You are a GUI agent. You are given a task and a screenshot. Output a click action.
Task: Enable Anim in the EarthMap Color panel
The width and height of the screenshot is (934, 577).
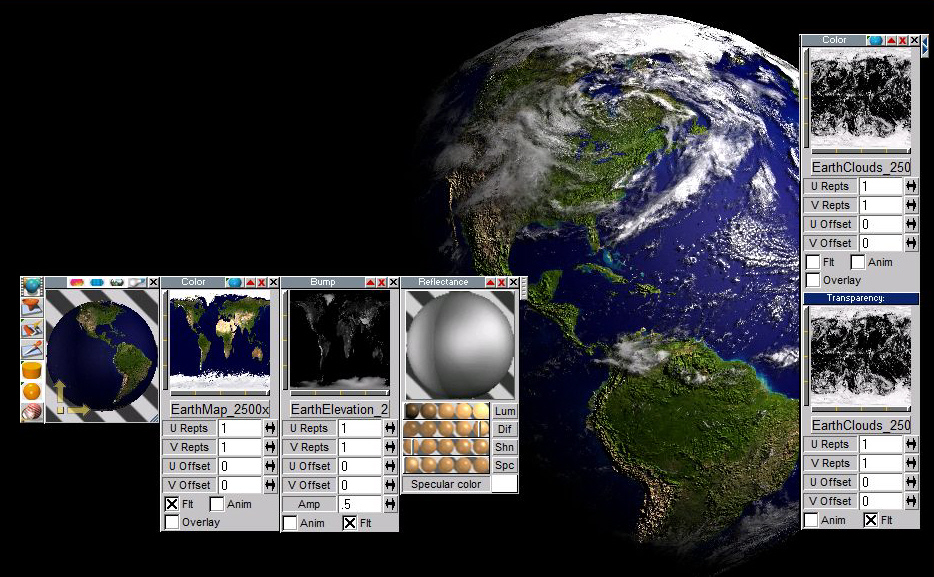point(217,504)
